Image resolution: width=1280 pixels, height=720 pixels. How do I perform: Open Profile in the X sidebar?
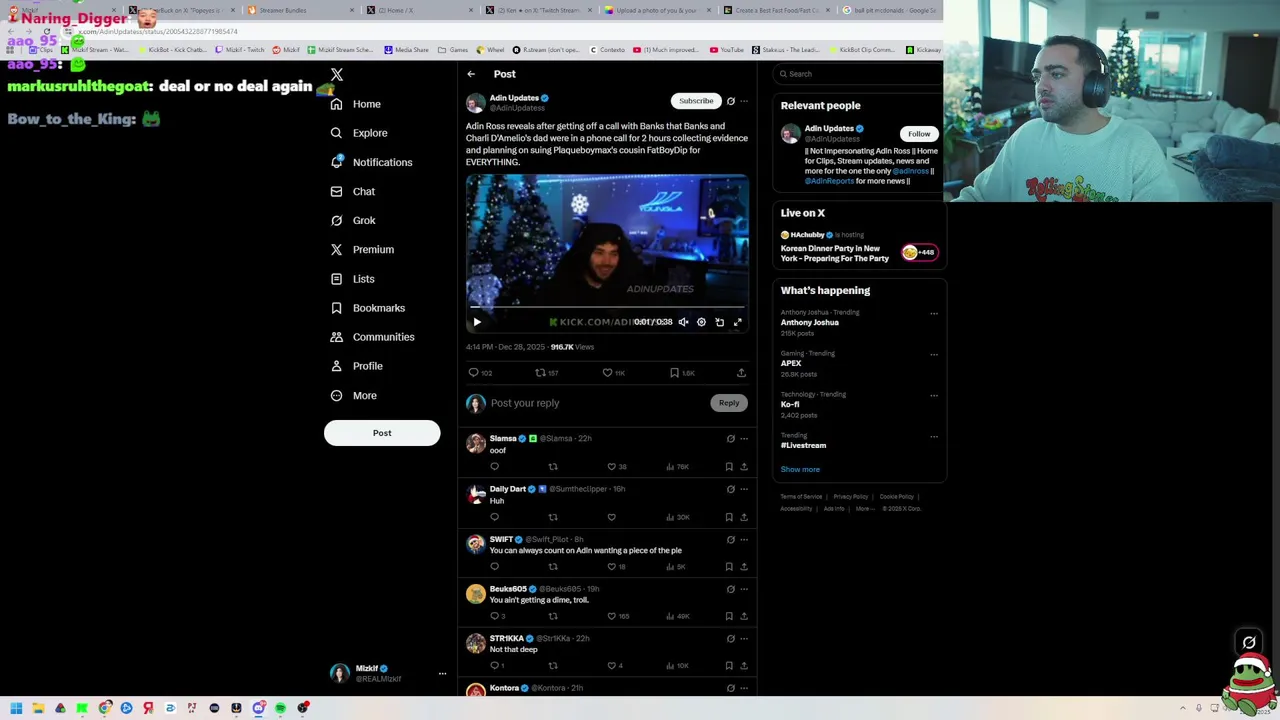(356, 366)
